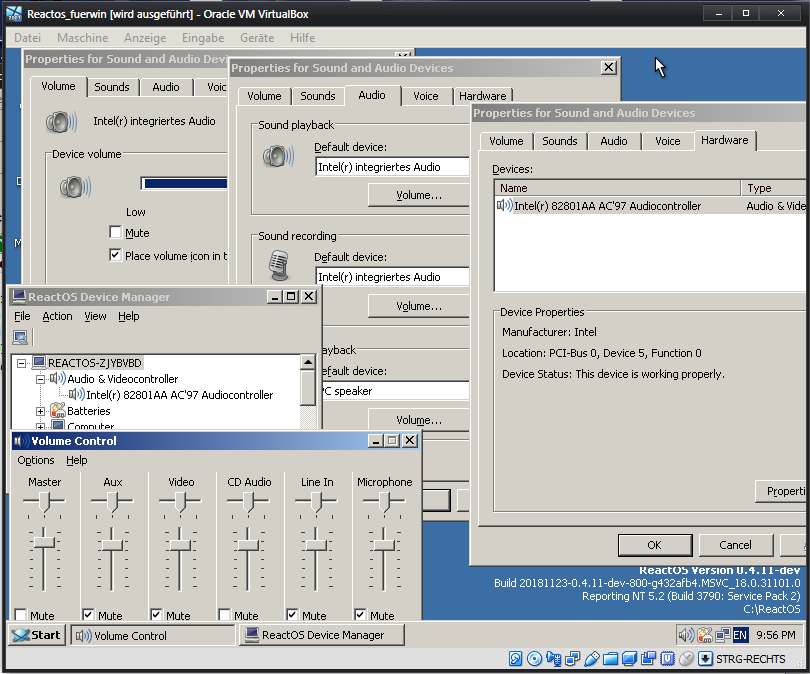Click the speaker volume icon in ReactOS tray
The height and width of the screenshot is (674, 810).
[686, 635]
